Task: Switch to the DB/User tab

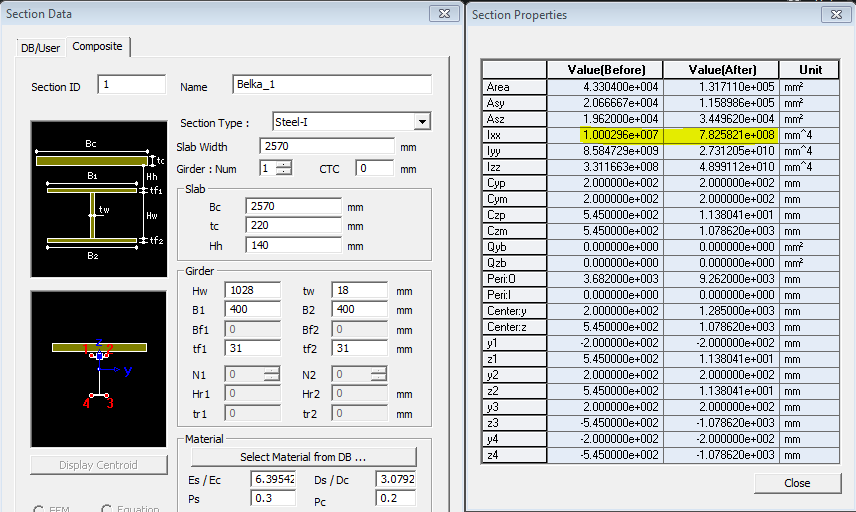Action: click(x=40, y=48)
